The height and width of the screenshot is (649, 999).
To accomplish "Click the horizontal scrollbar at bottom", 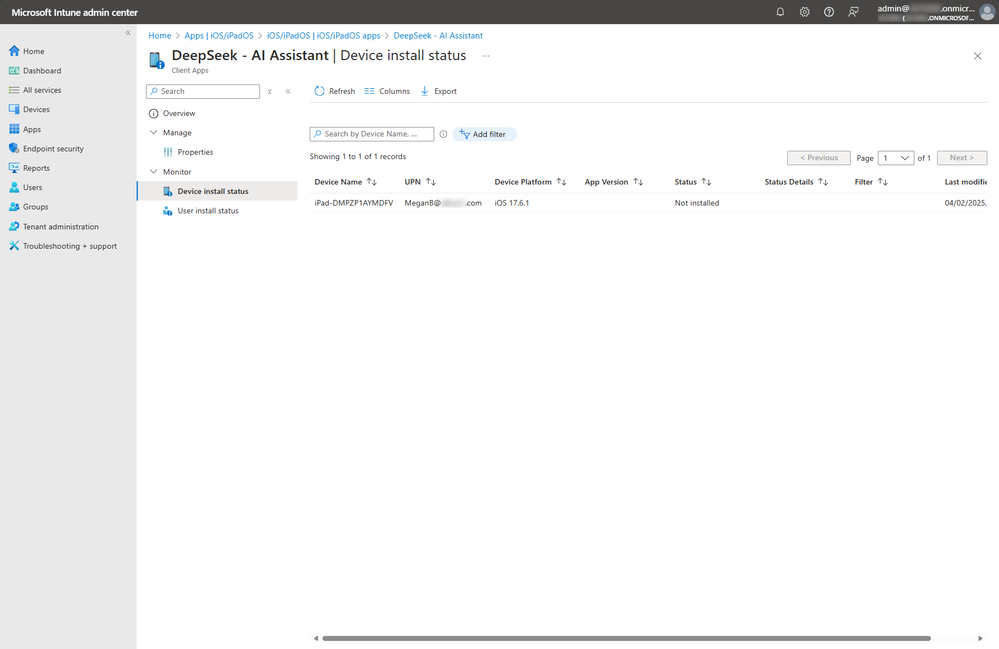I will tap(626, 638).
